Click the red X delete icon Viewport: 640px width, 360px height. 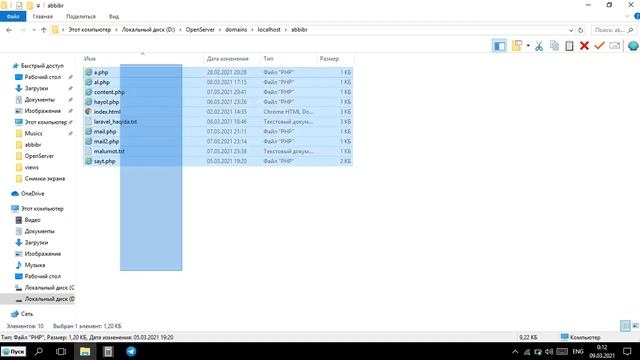584,46
